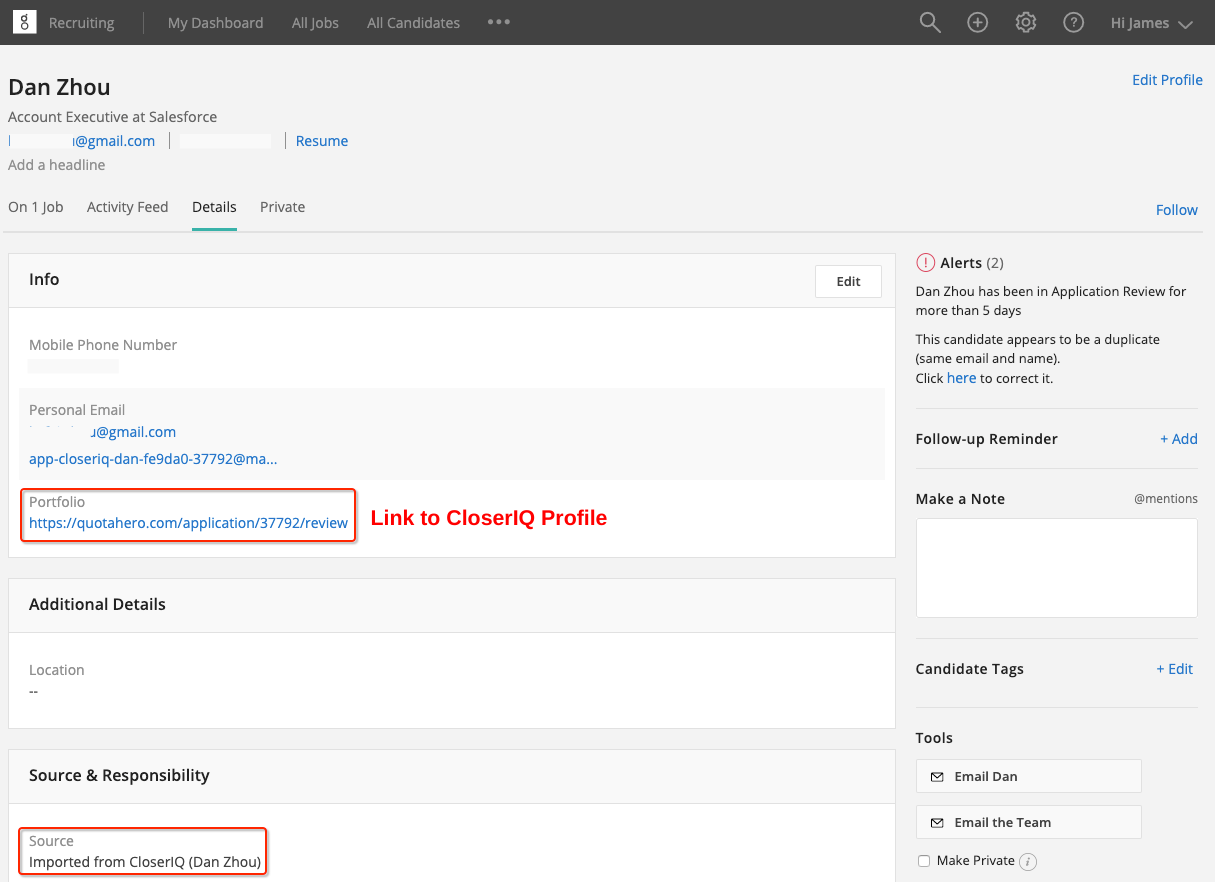Open the search magnifier icon
Image resolution: width=1215 pixels, height=882 pixels.
[x=930, y=23]
